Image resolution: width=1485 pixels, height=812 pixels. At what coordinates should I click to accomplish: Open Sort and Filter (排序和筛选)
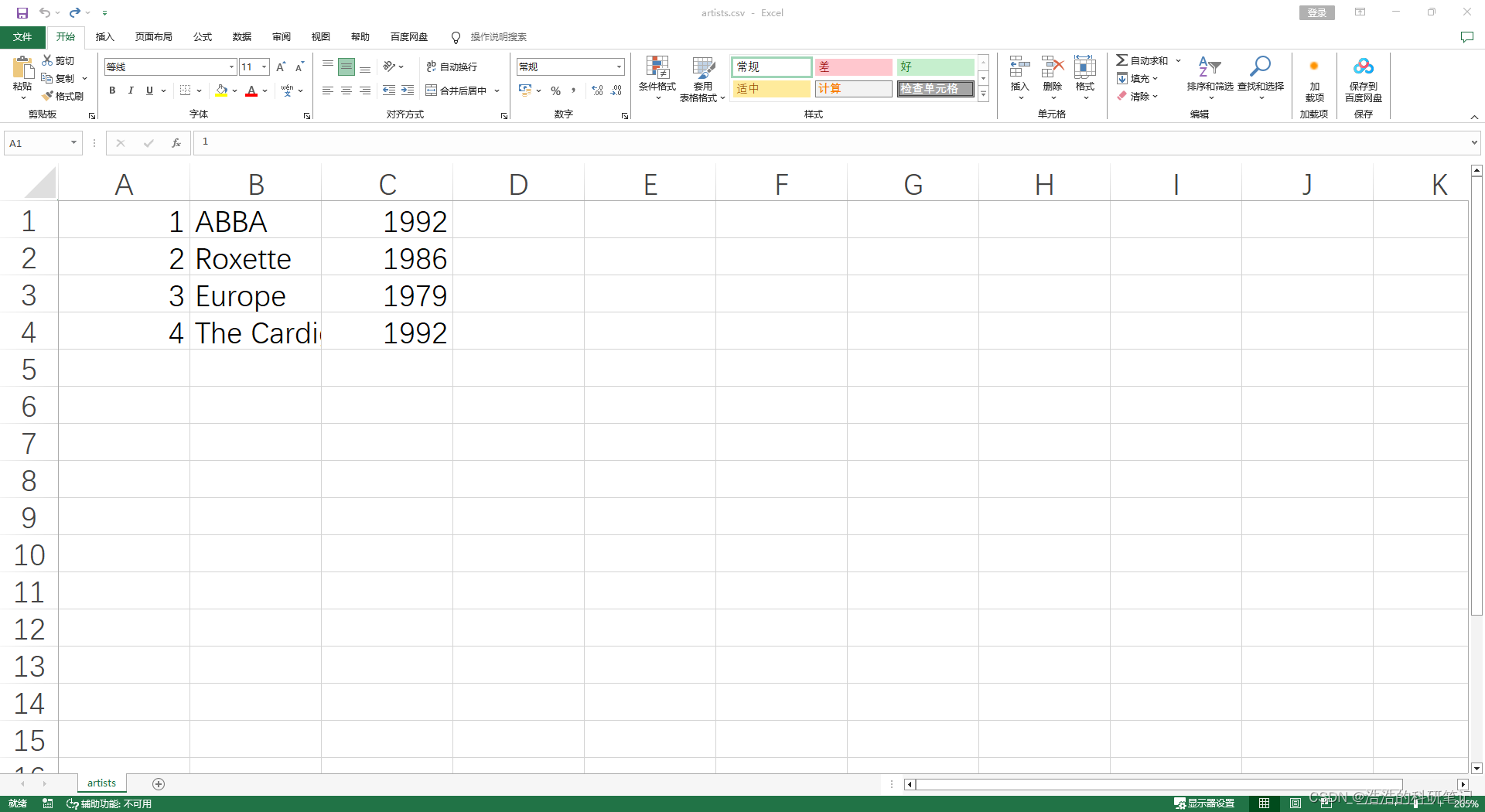click(x=1210, y=77)
